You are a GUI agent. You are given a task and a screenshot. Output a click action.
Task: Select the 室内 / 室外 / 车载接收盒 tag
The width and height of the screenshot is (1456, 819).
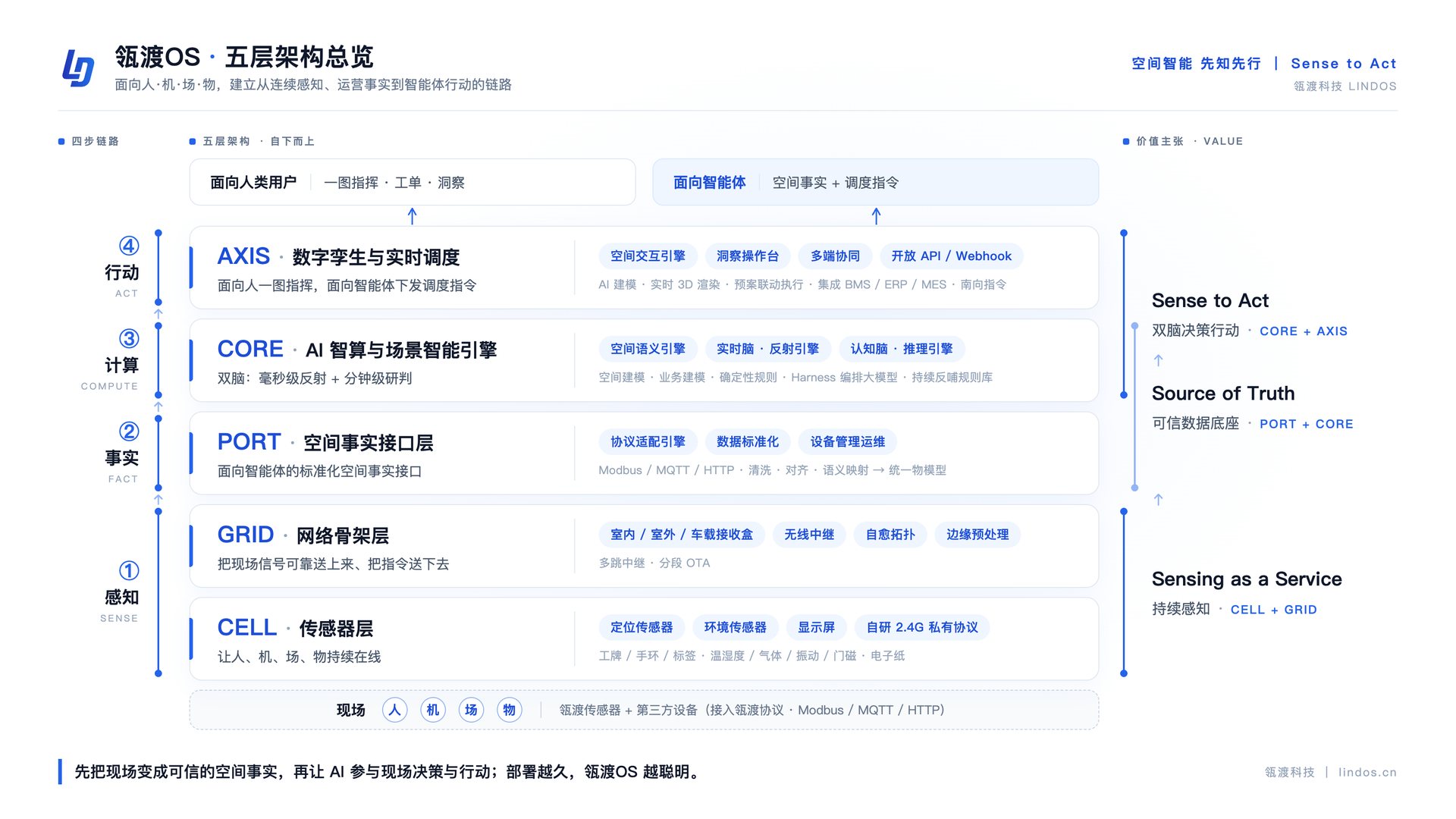click(682, 535)
